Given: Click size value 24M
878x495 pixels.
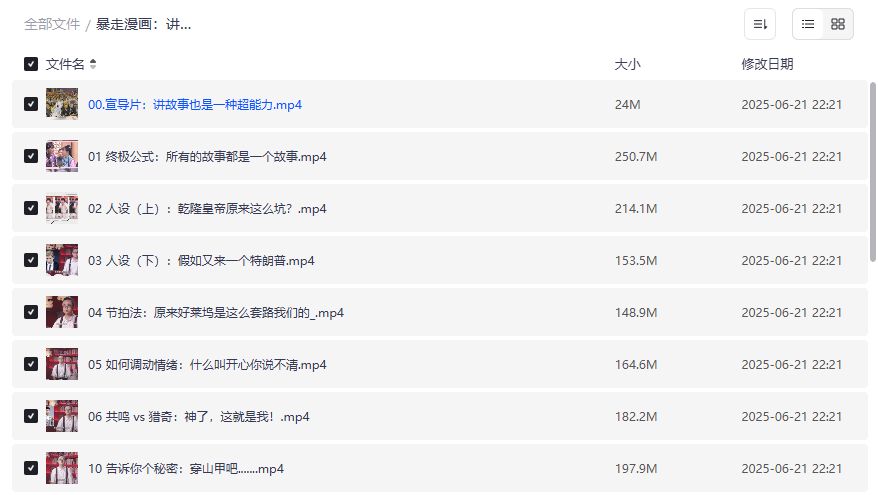Looking at the screenshot, I should [627, 105].
